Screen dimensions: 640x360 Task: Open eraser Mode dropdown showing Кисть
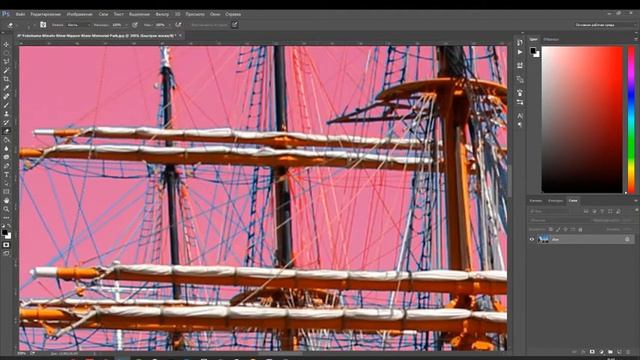tap(78, 25)
